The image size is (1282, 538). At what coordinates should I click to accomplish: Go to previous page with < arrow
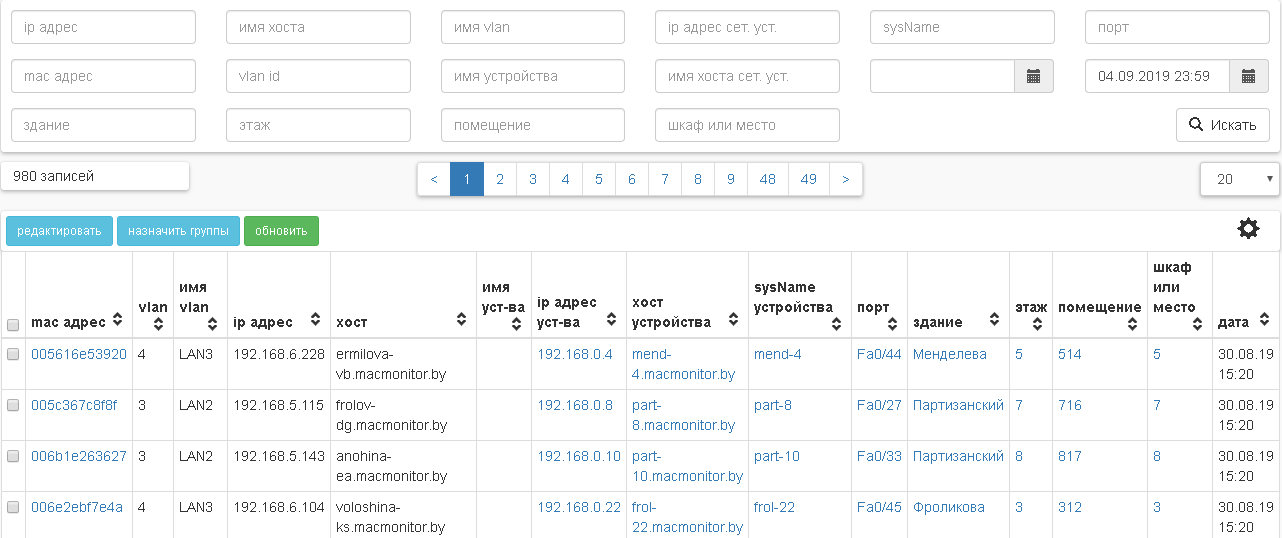(433, 179)
